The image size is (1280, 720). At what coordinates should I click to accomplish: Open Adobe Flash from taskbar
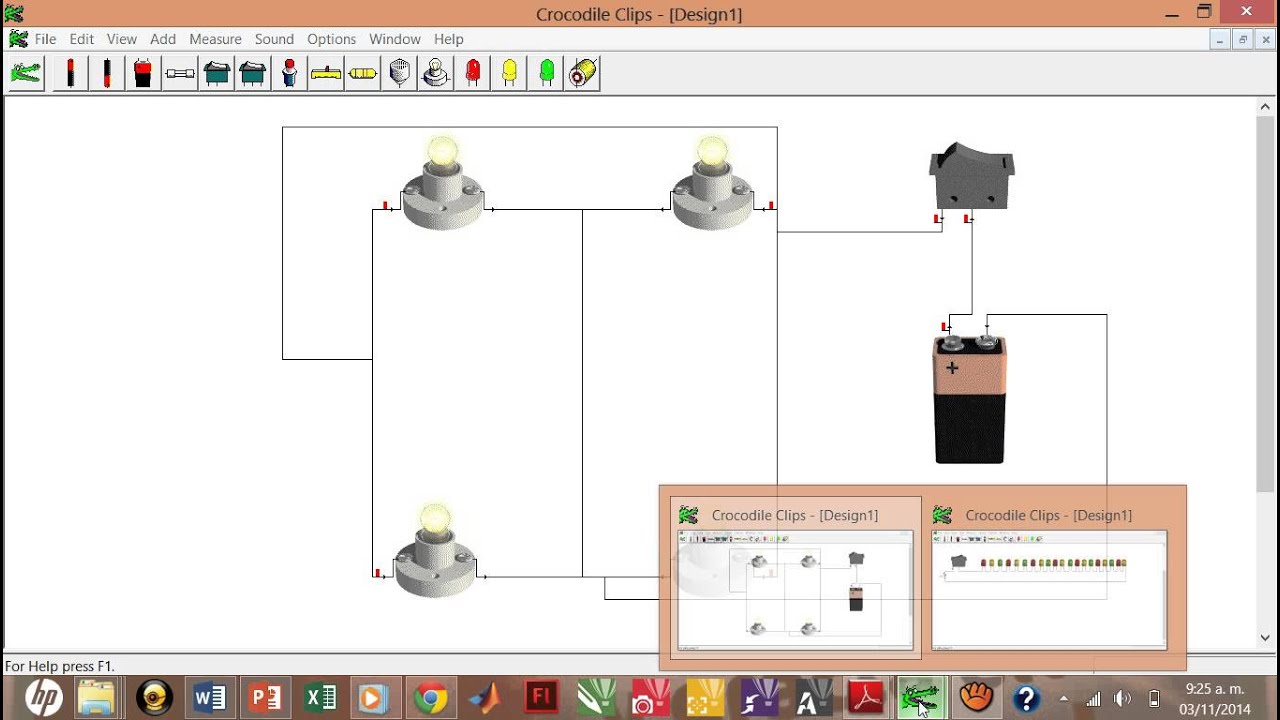[x=541, y=697]
